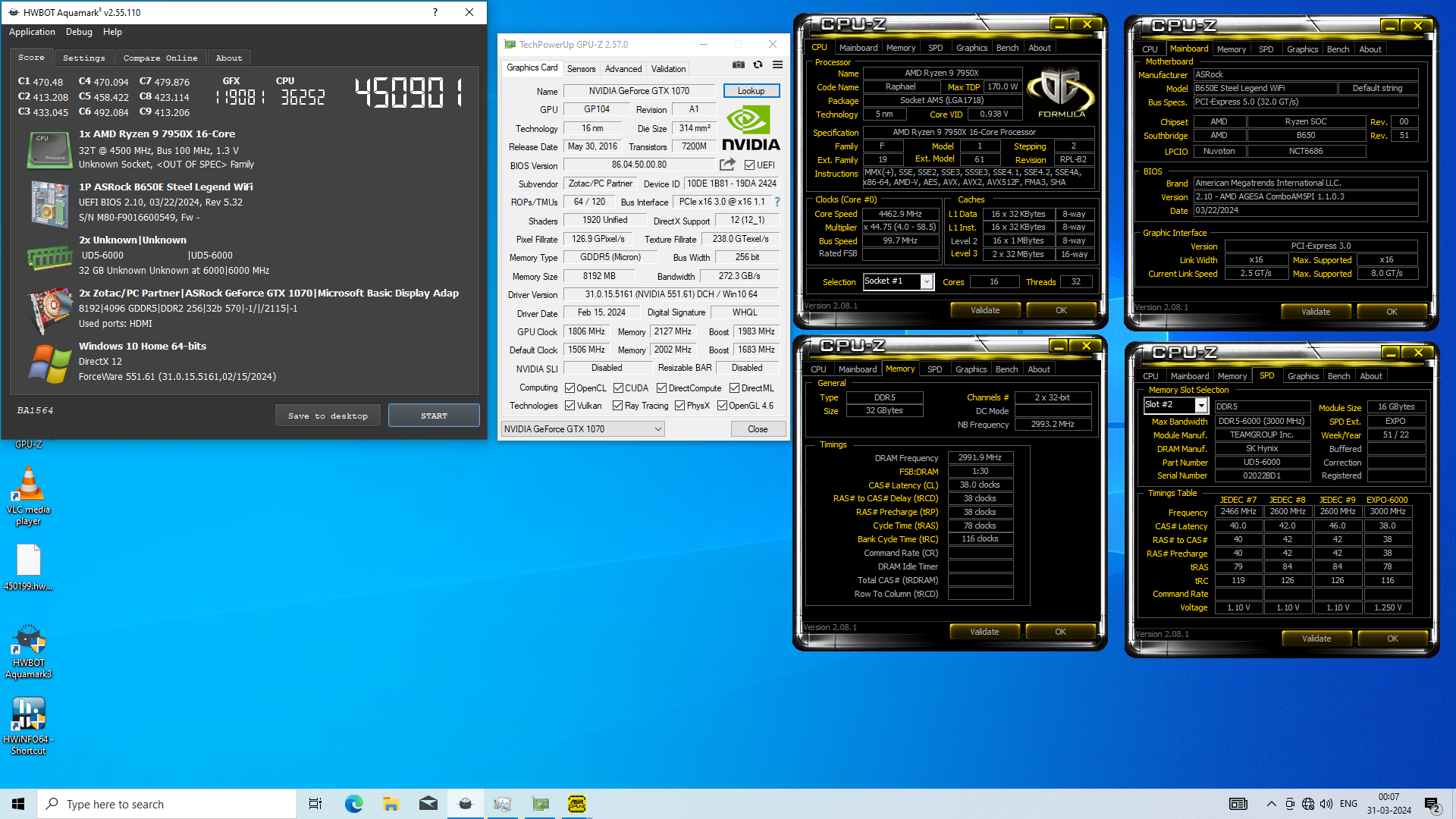Viewport: 1456px width, 819px height.
Task: Click volume speaker tray icon
Action: pyautogui.click(x=1326, y=804)
